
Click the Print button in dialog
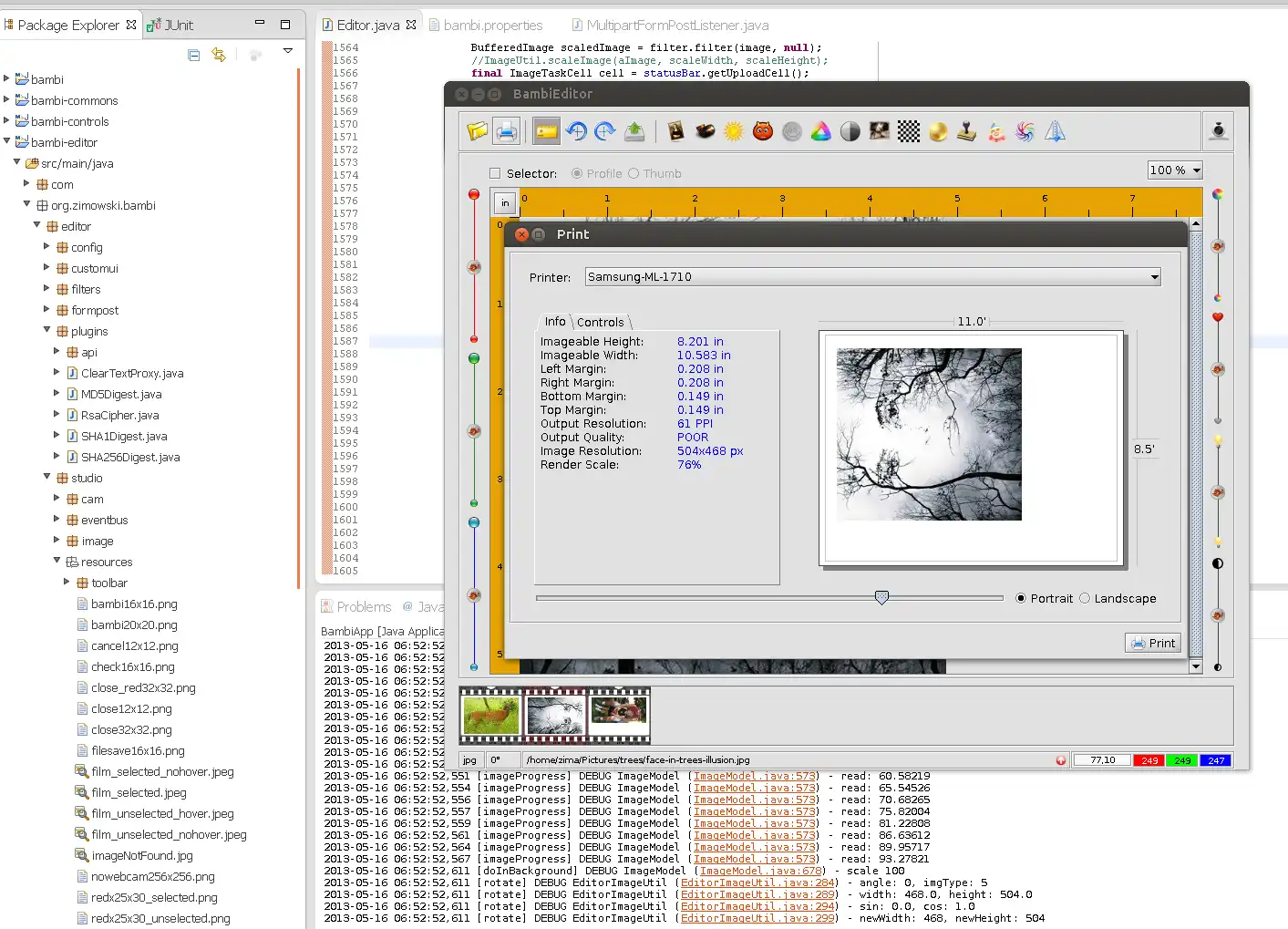(x=1153, y=643)
